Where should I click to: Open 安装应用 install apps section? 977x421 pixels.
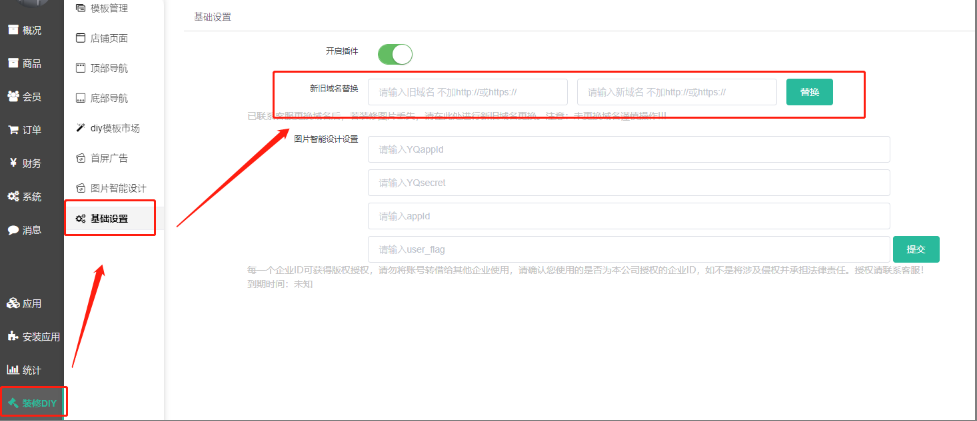33,337
